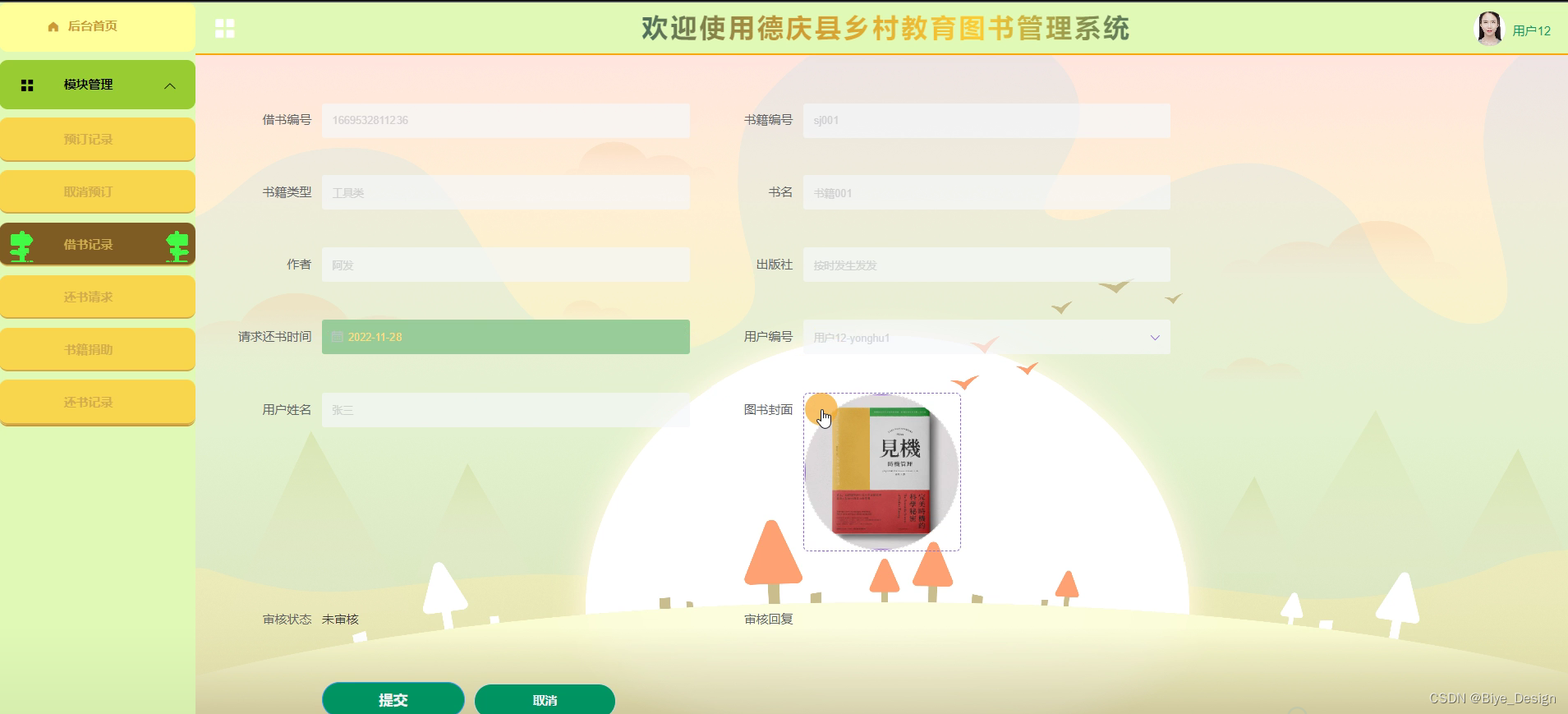Click the calendar icon in date field
The image size is (1568, 714).
tap(337, 337)
